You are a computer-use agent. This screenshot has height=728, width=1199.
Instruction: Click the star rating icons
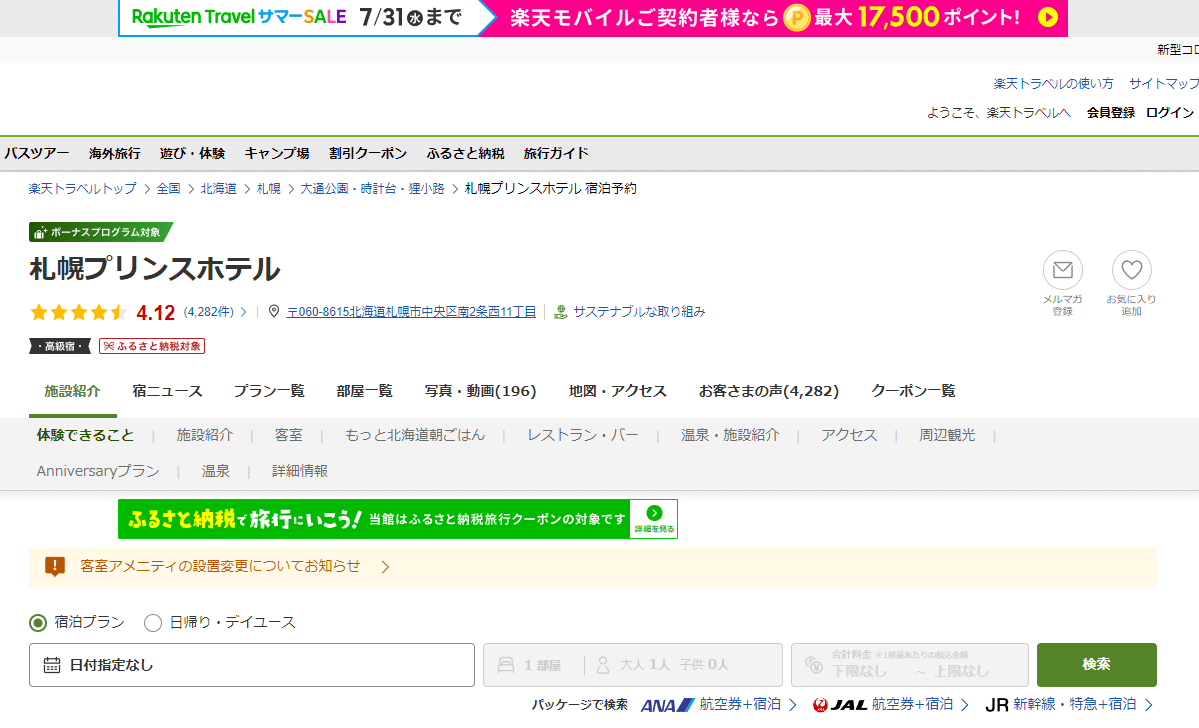point(78,312)
